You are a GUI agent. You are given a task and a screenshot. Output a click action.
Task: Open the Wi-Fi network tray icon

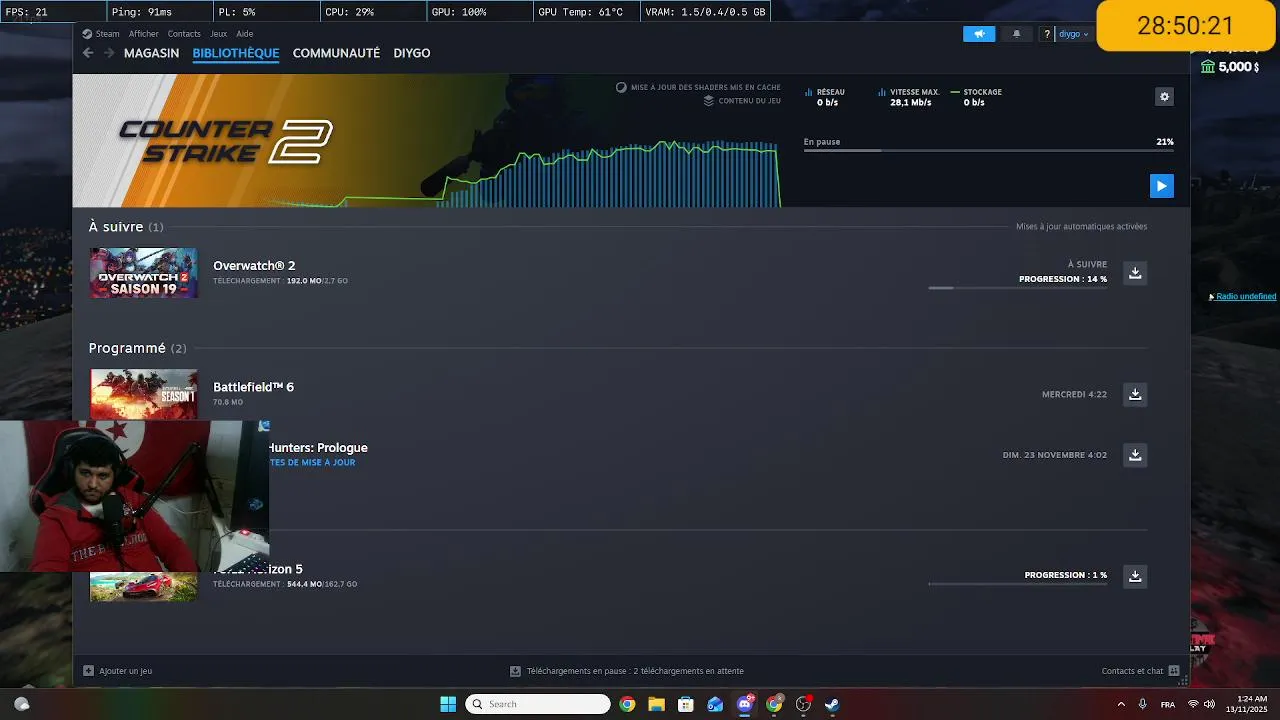(1193, 704)
